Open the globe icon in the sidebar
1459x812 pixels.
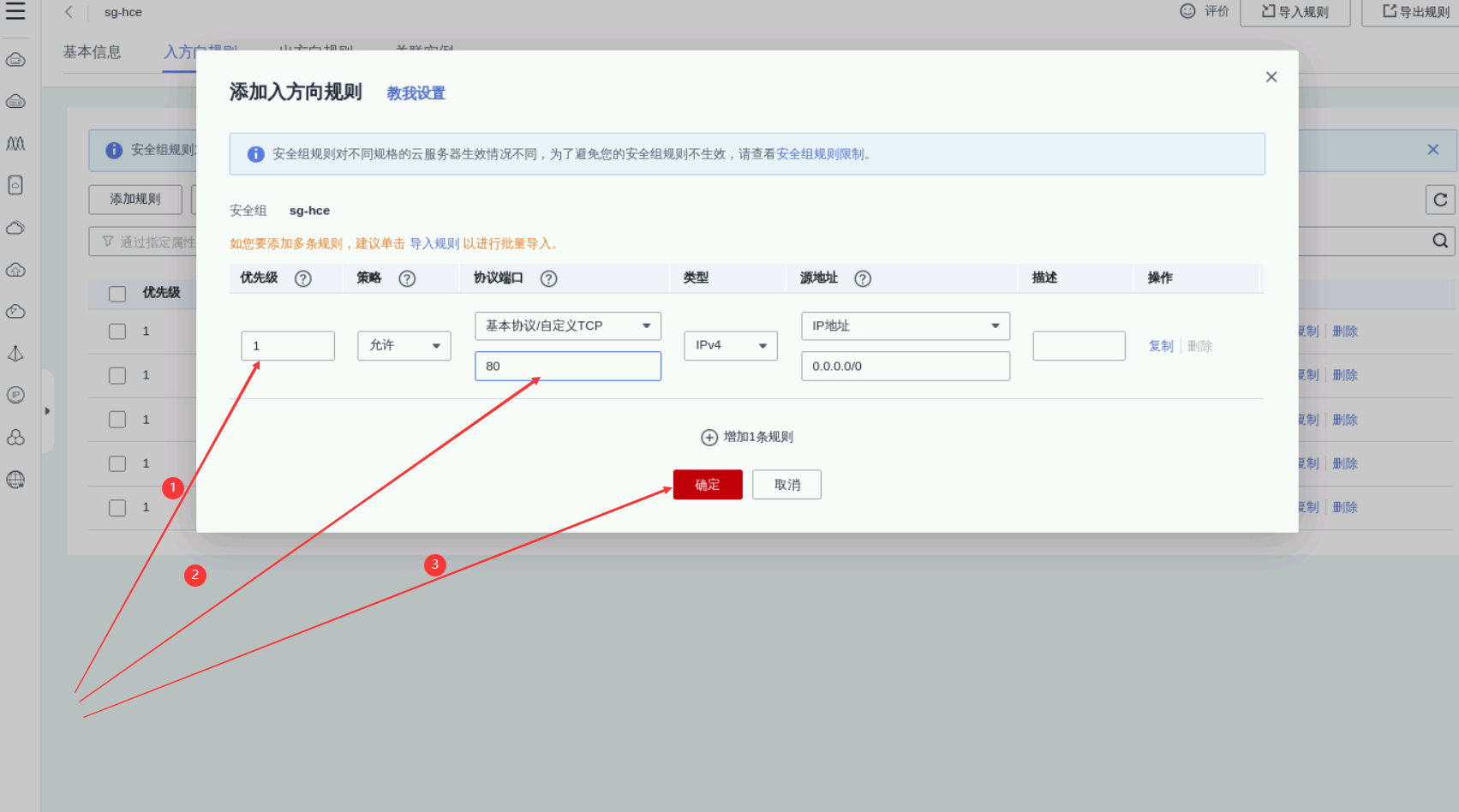15,480
